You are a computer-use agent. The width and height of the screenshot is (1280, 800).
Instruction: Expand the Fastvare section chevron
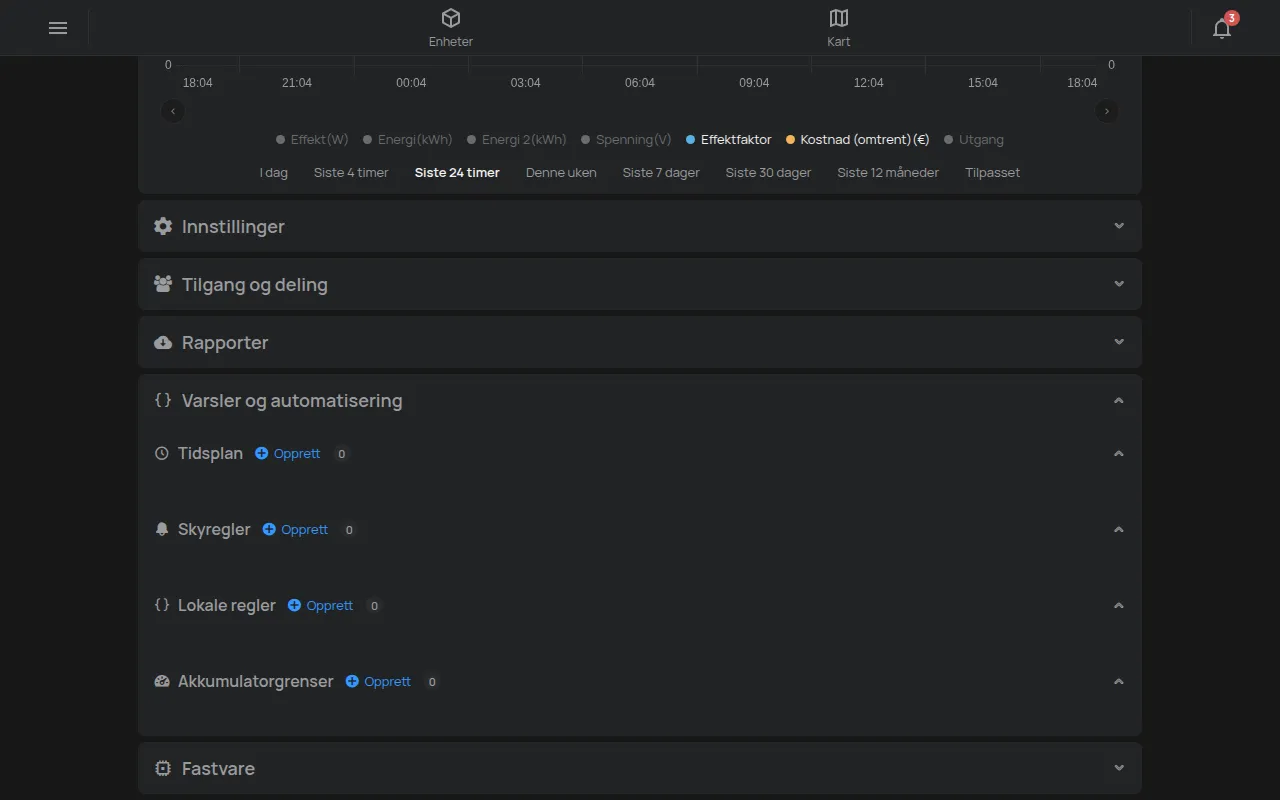click(1119, 768)
